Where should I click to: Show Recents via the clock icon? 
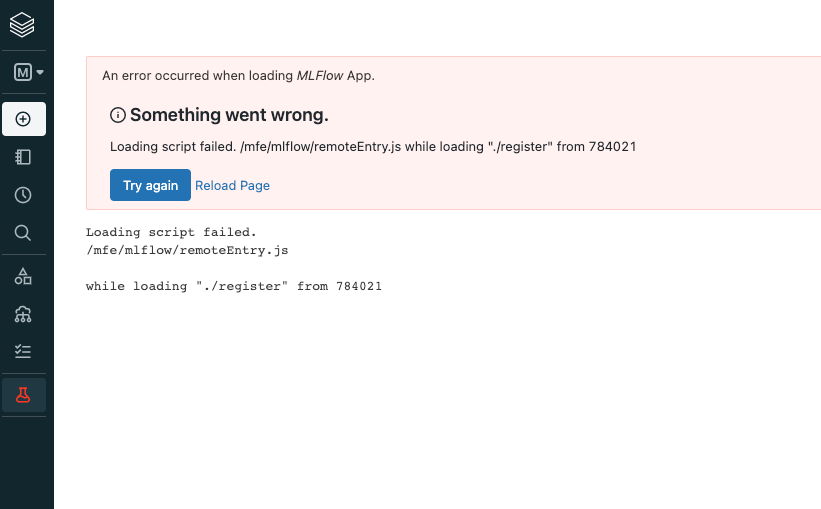tap(24, 195)
